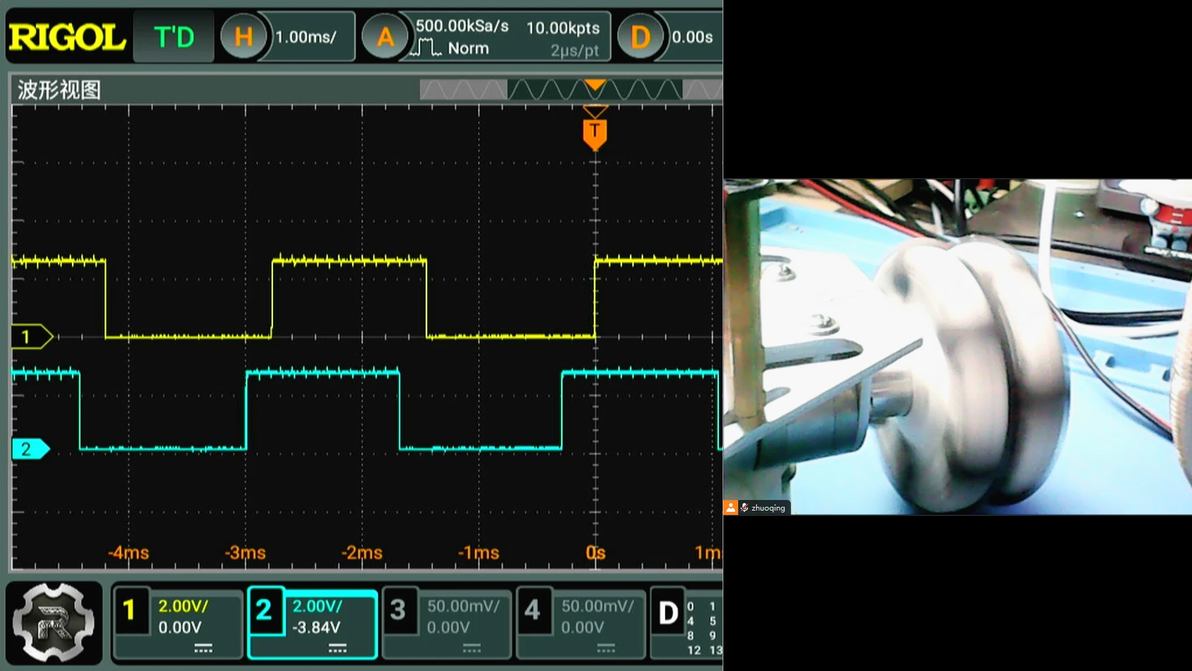Click the orange H horizontal timebase icon
Screen dimensions: 1192x671
click(243, 38)
